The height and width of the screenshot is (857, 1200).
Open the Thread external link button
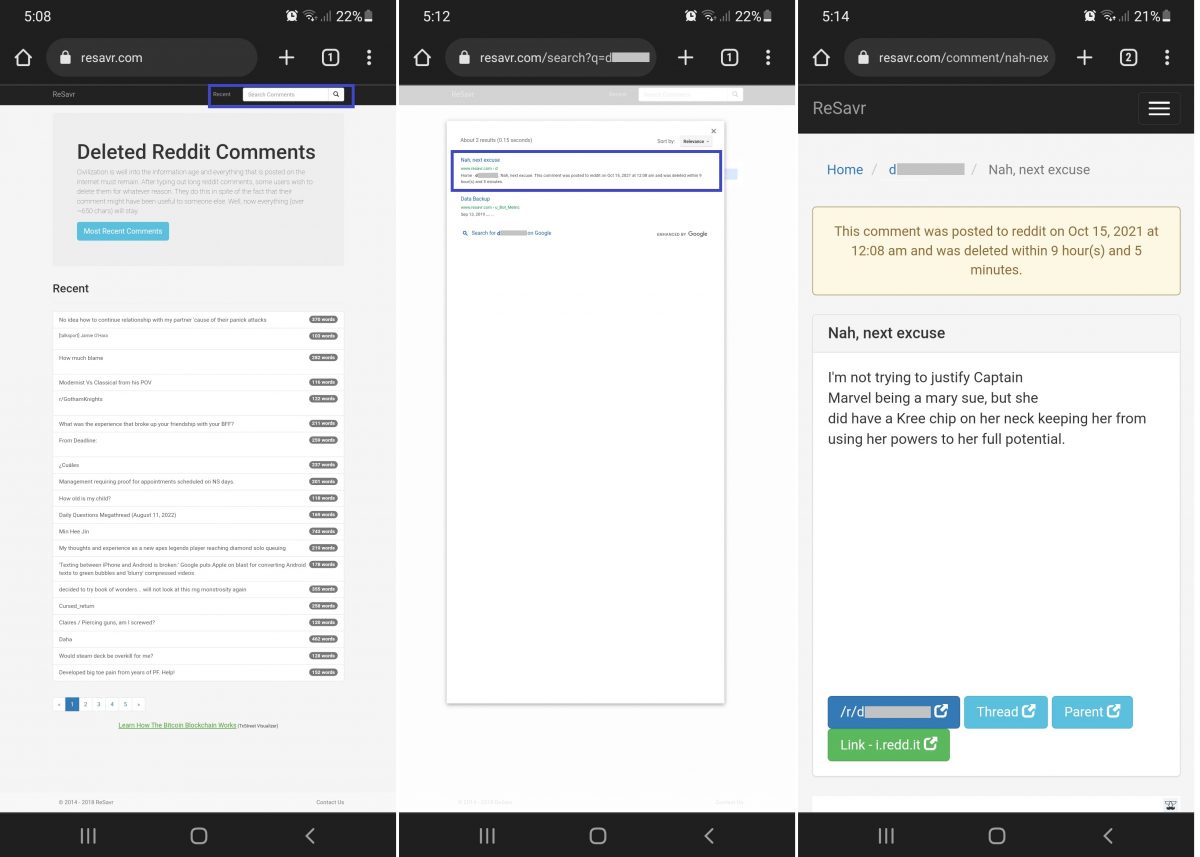click(1005, 712)
